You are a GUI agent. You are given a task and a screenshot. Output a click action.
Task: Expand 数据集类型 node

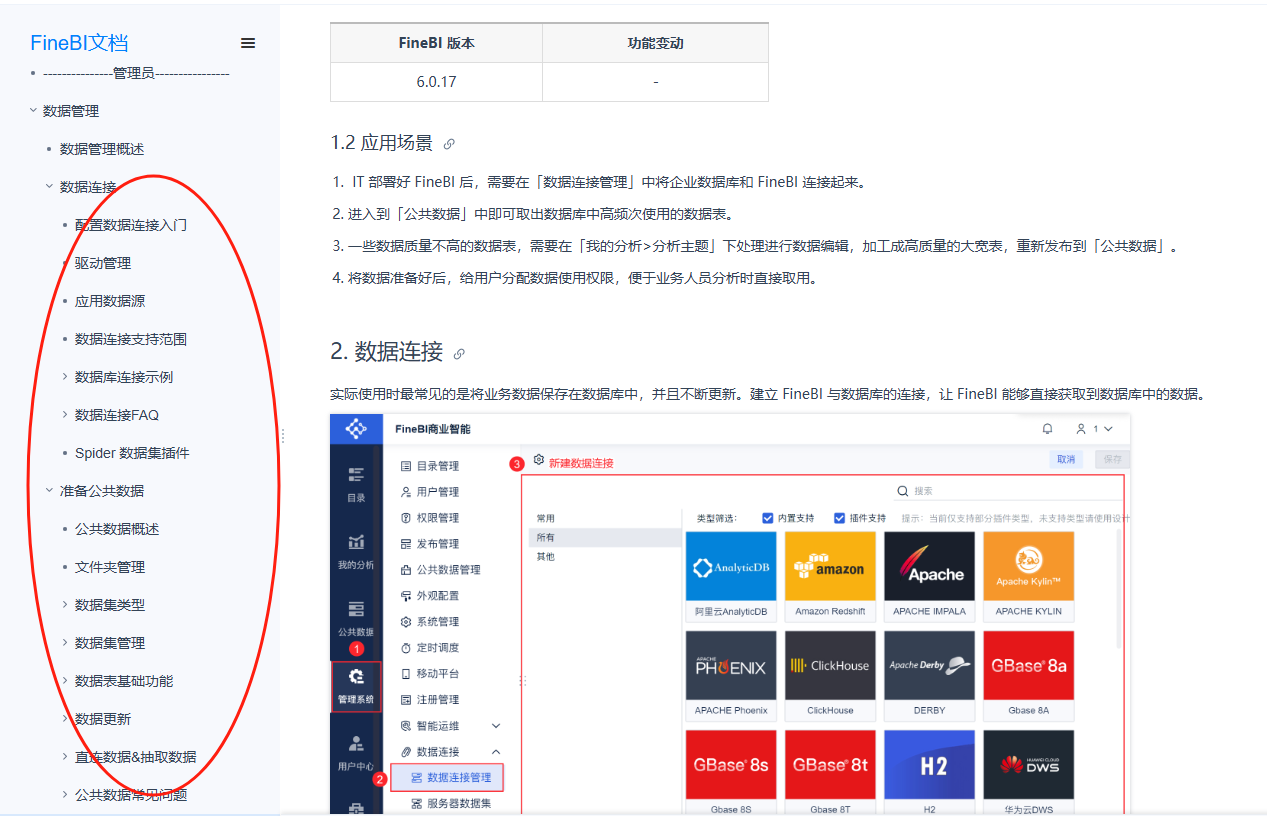[x=66, y=605]
